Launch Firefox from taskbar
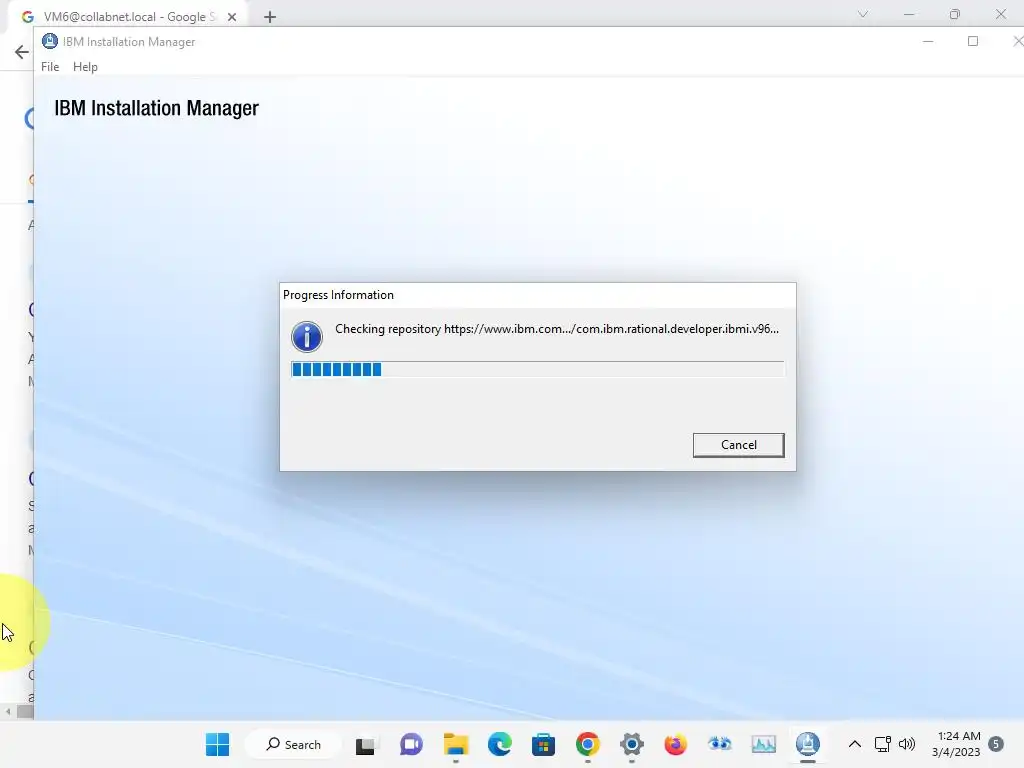1024x768 pixels. click(x=675, y=744)
